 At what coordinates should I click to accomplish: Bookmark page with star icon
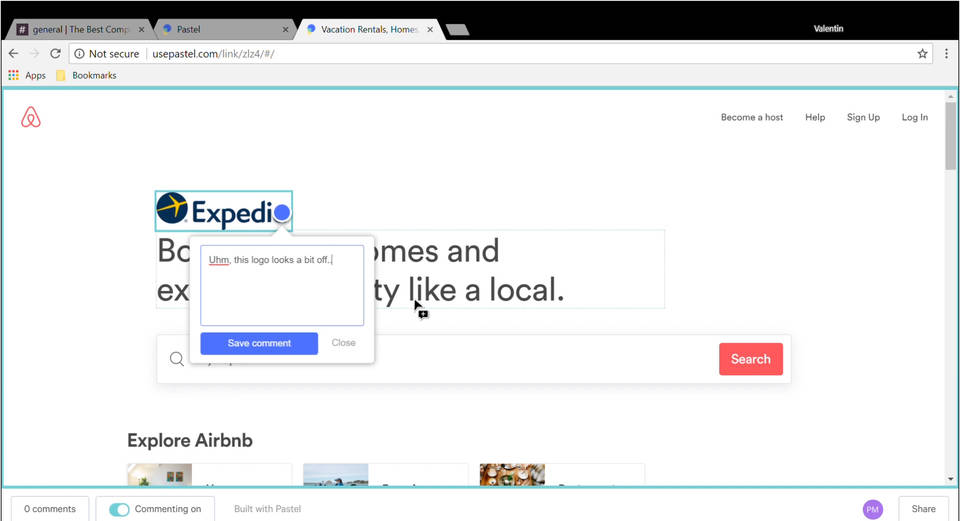[x=922, y=54]
